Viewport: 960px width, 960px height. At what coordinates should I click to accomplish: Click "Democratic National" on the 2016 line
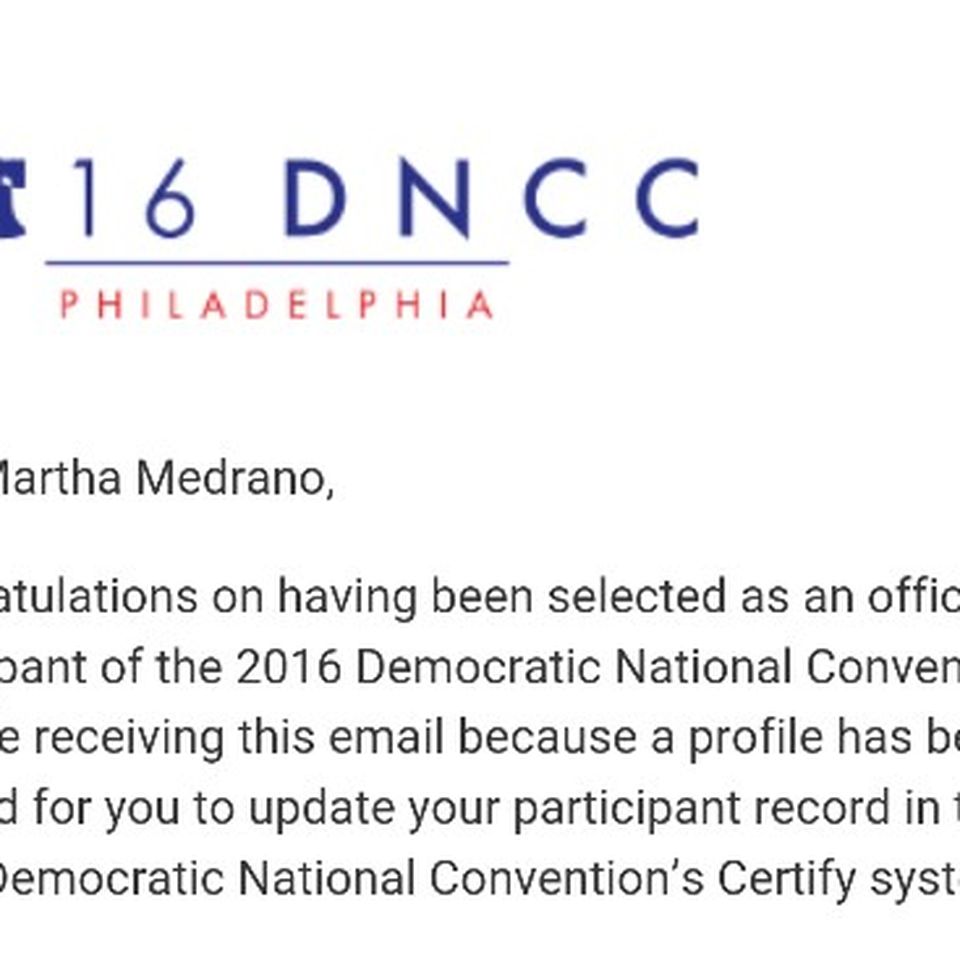pos(574,667)
